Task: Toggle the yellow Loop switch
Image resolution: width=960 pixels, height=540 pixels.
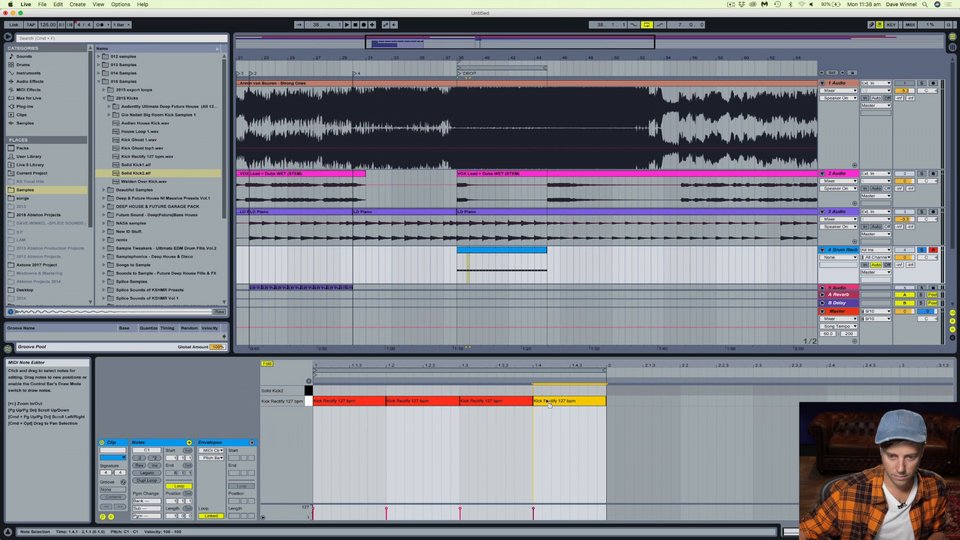Action: coord(647,24)
